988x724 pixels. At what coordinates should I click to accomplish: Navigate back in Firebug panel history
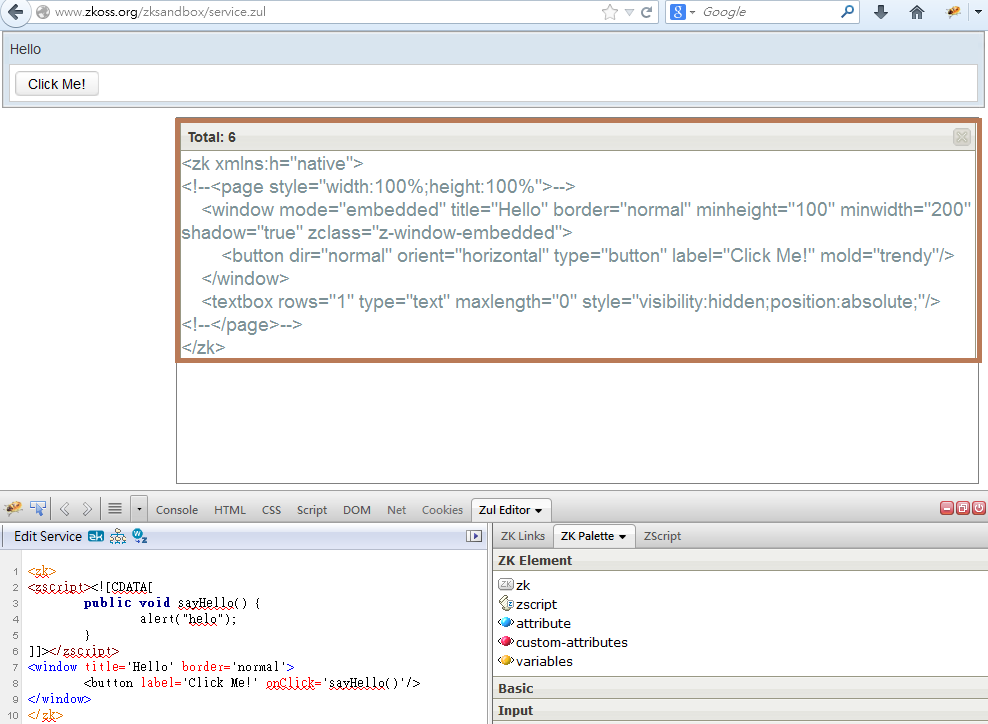click(x=65, y=509)
